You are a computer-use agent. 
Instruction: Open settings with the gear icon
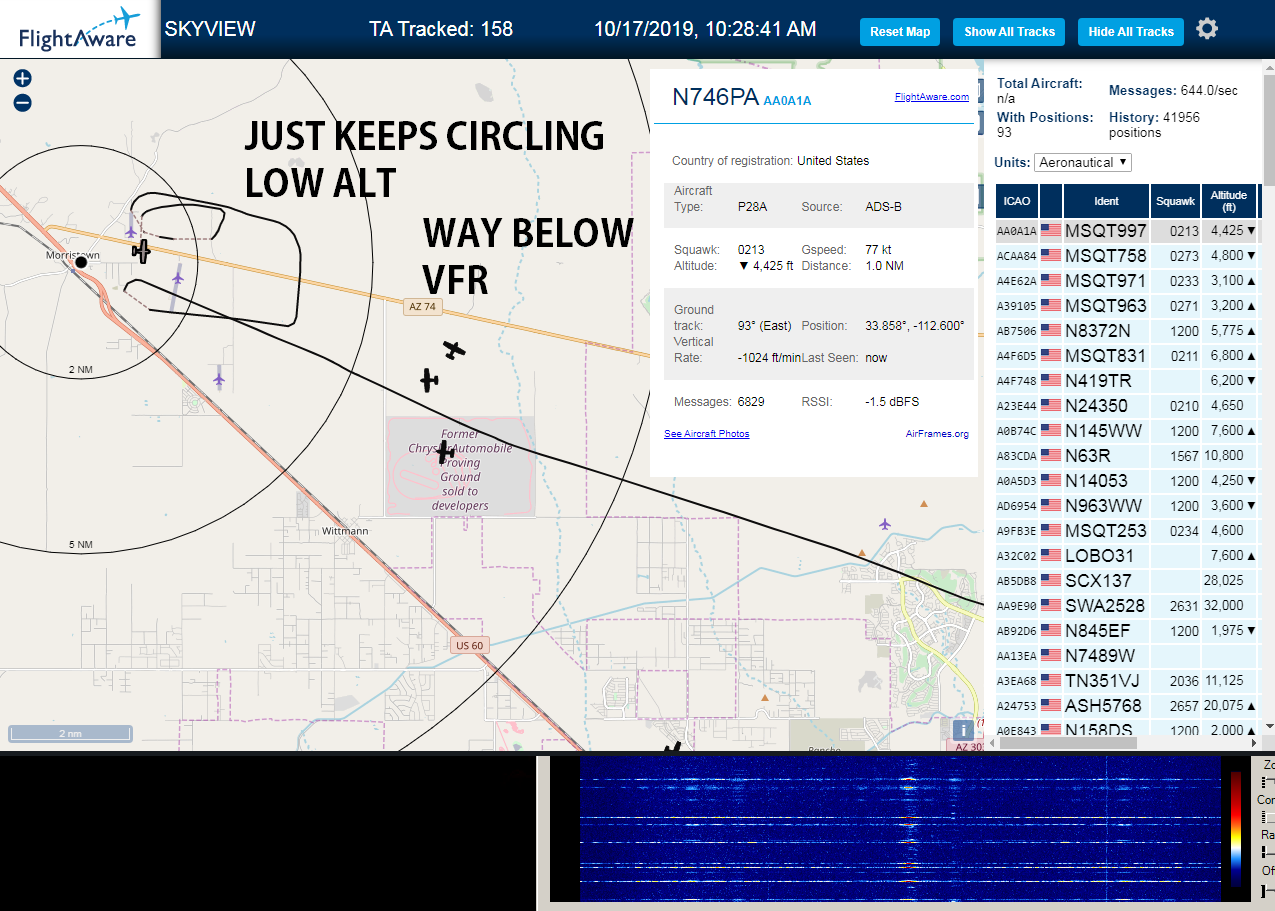click(1207, 28)
